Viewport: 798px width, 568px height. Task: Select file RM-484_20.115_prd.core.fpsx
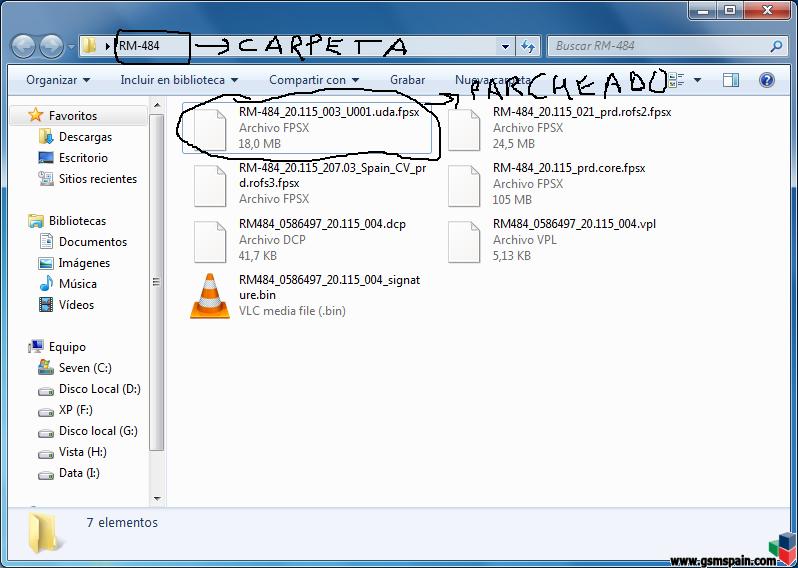[x=569, y=168]
